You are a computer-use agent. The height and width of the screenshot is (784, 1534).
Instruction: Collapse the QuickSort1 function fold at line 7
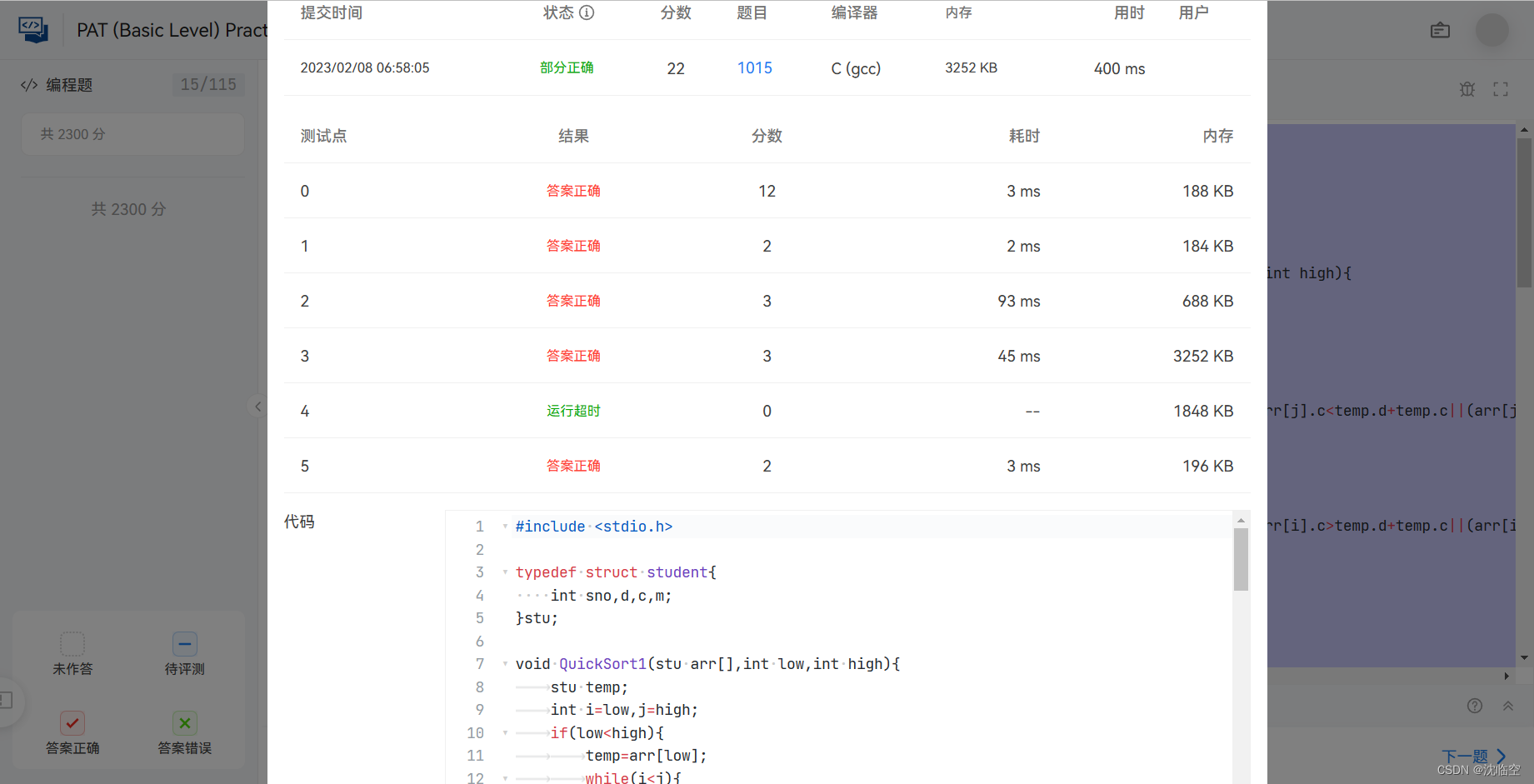click(505, 663)
